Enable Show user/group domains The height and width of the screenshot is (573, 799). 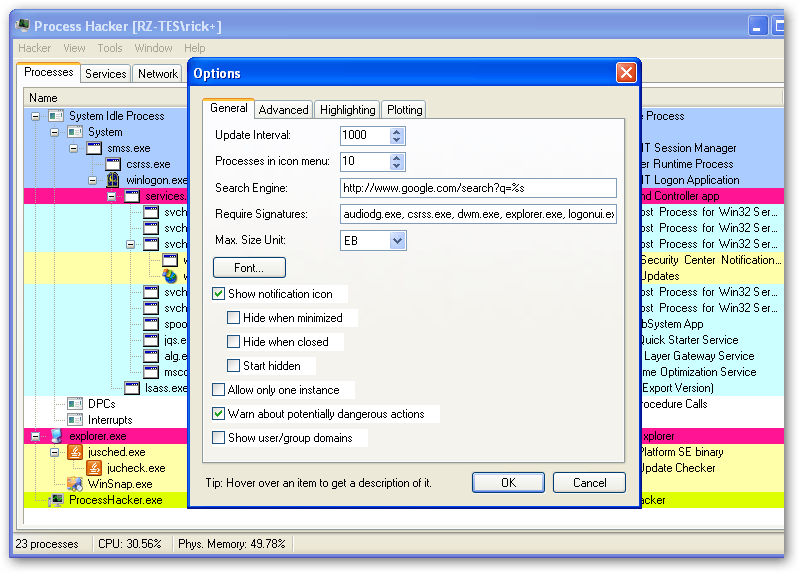coord(219,437)
